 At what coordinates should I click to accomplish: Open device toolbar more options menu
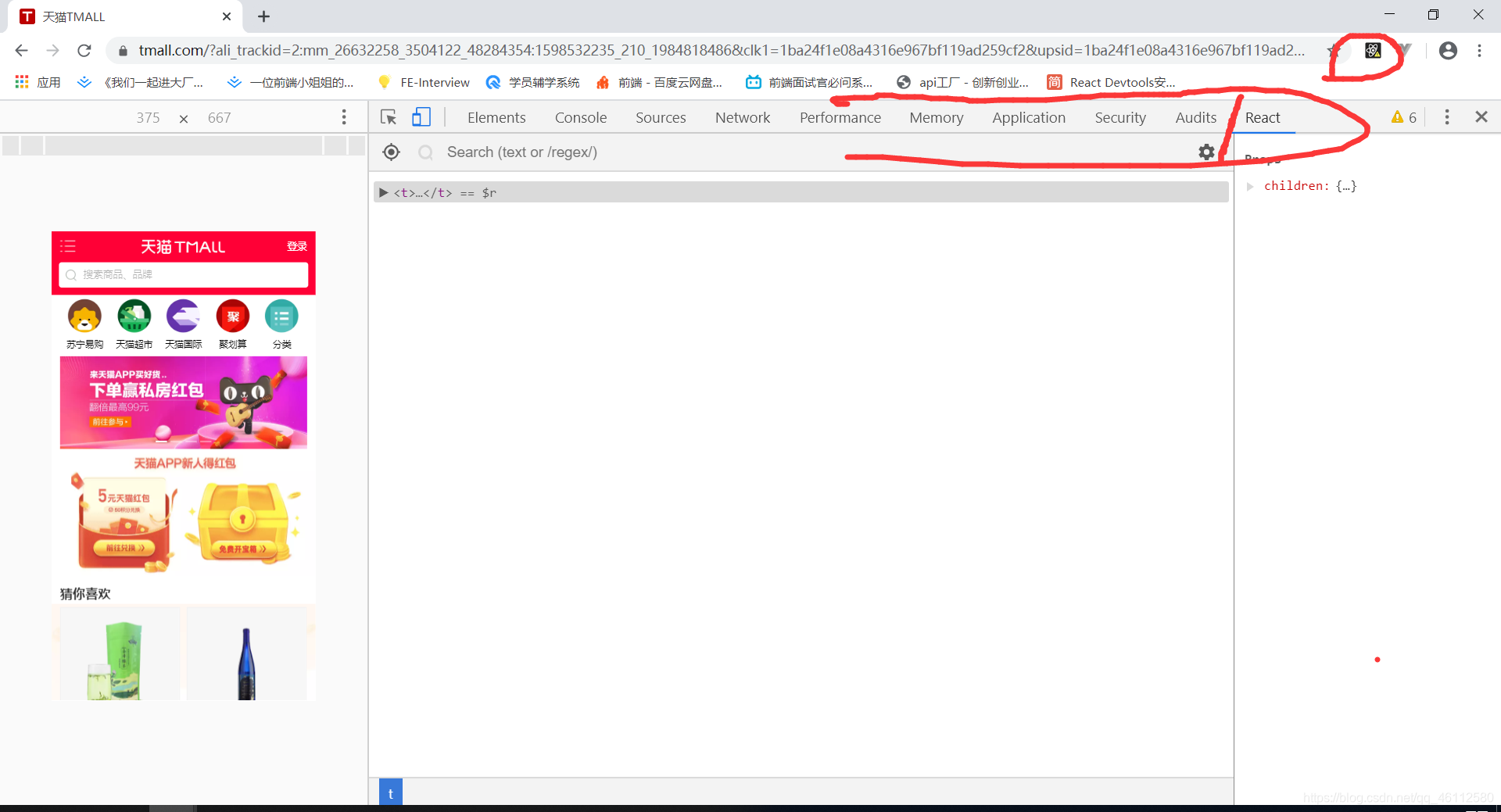pyautogui.click(x=344, y=117)
